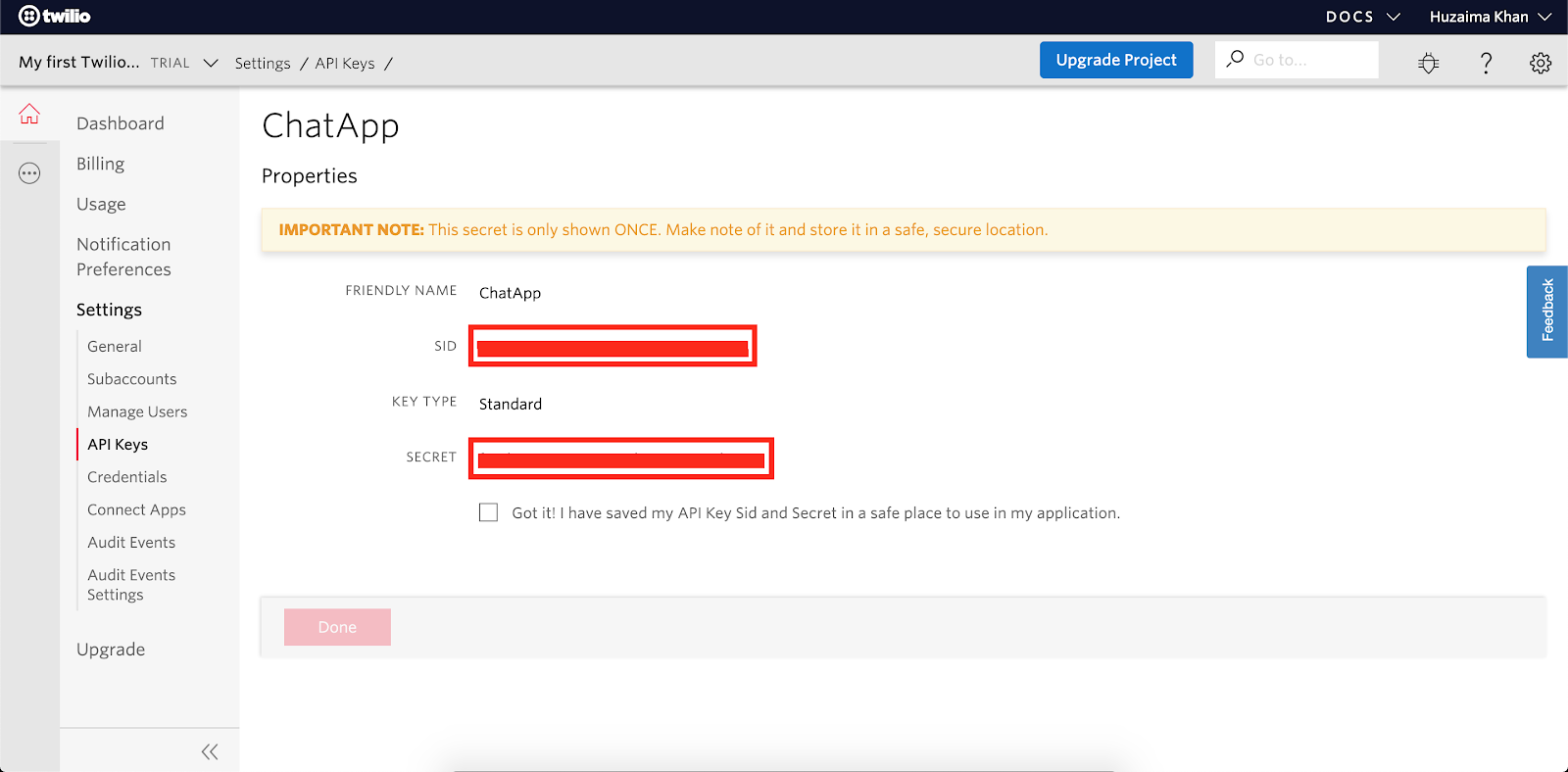The image size is (1568, 772).
Task: Open the home console icon in sidebar
Action: [x=29, y=114]
